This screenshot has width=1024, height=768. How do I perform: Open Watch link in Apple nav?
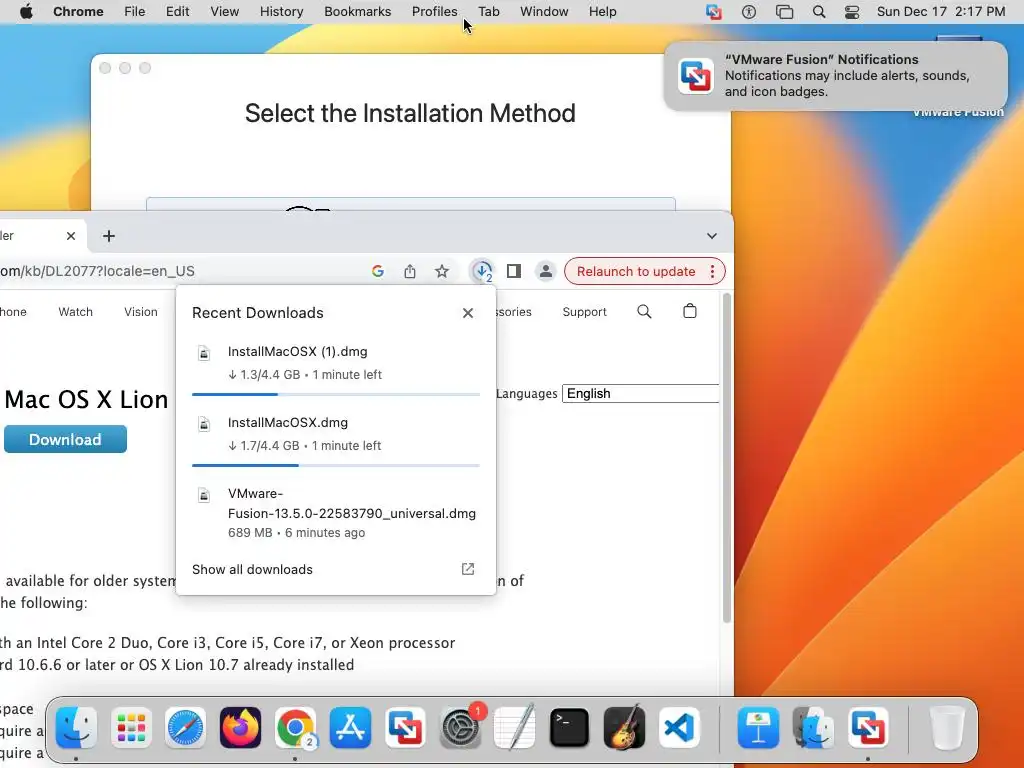76,312
